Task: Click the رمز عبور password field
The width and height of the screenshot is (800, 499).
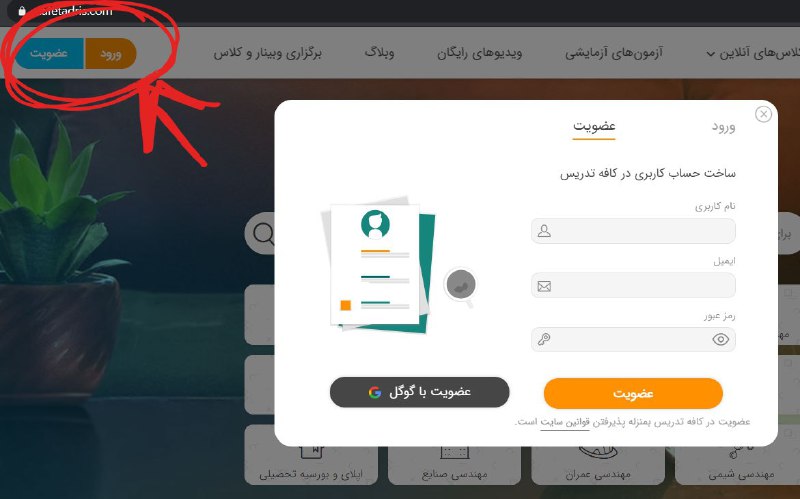Action: coord(633,339)
